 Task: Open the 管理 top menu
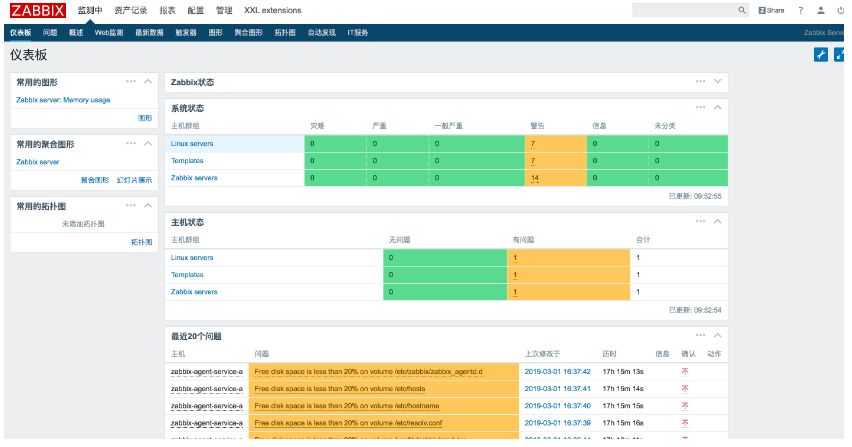(x=224, y=10)
